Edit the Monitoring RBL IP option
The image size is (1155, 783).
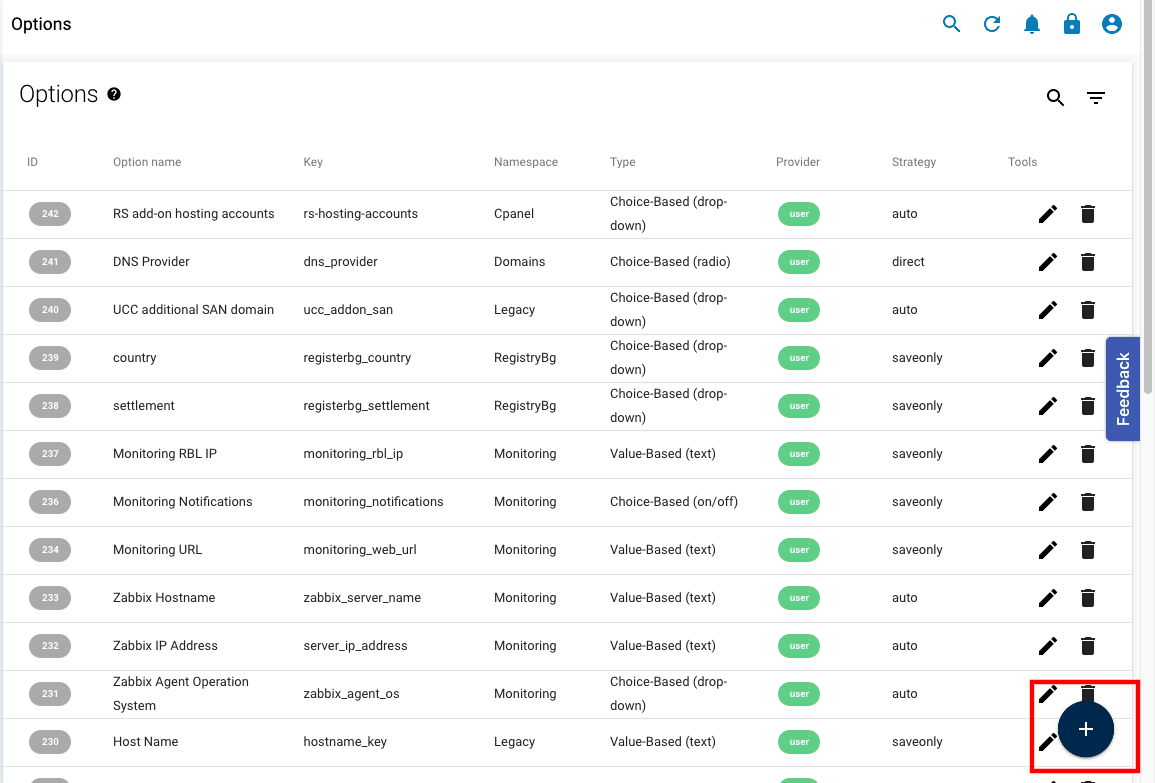point(1047,454)
